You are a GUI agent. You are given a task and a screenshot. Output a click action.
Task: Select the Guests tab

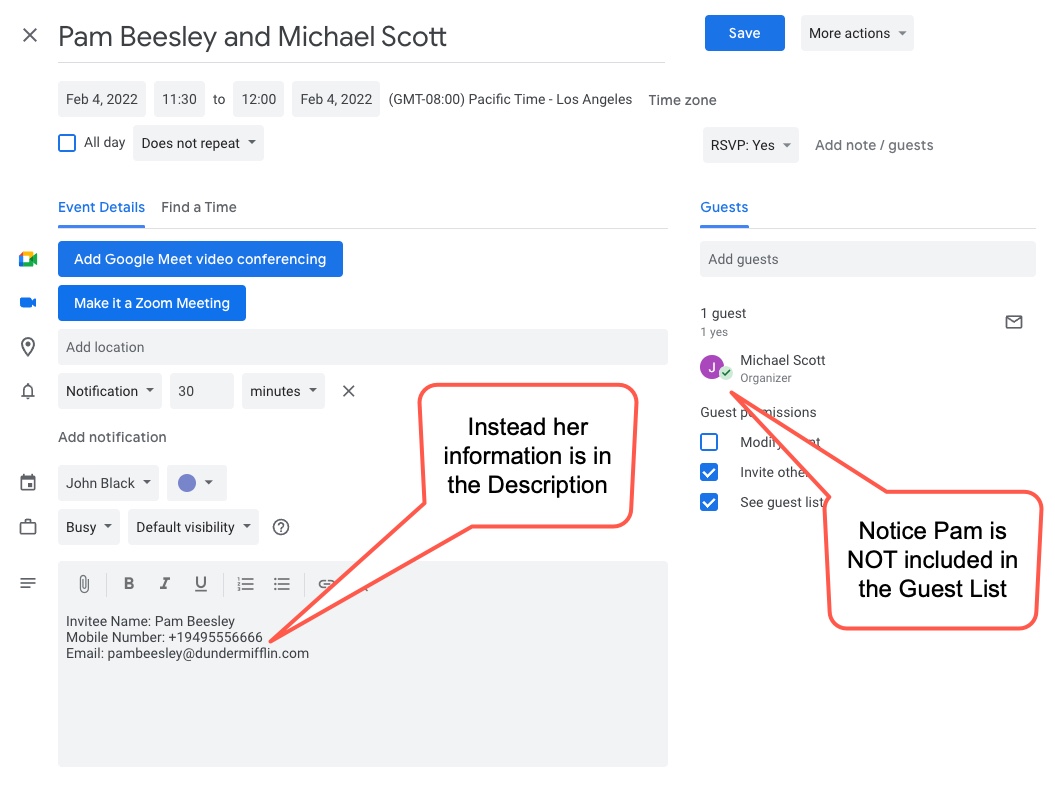point(724,207)
